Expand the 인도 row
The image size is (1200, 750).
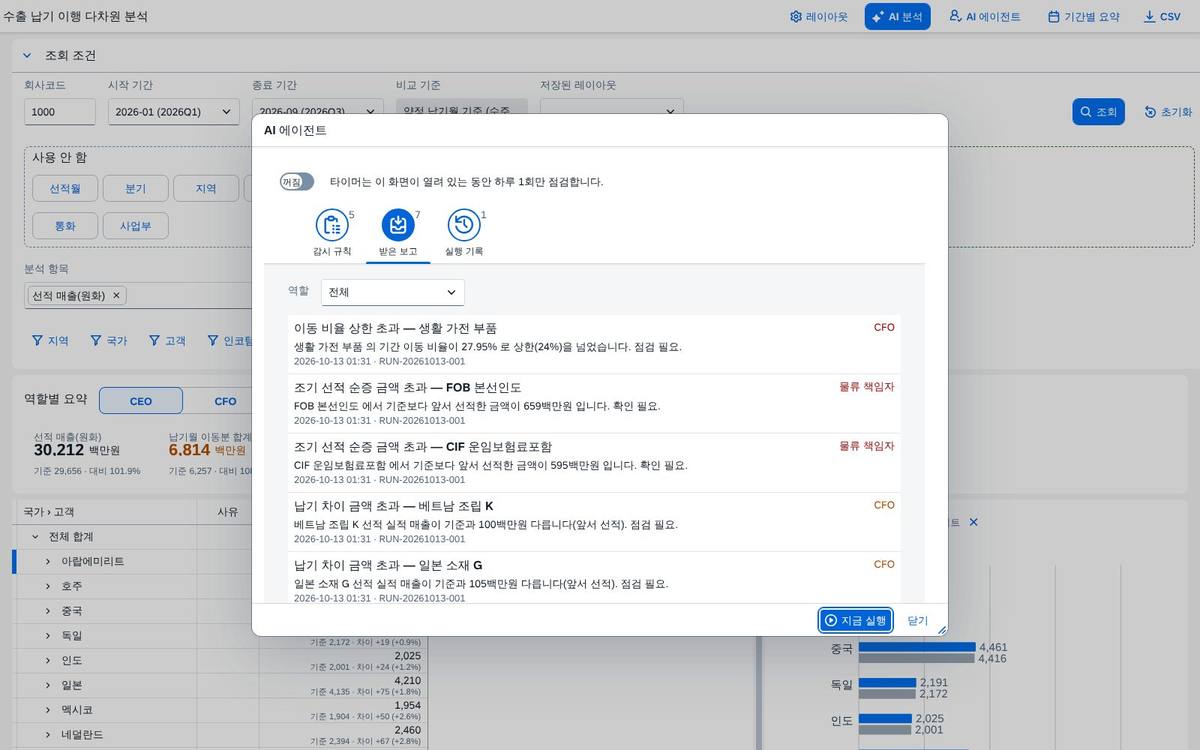click(x=48, y=660)
